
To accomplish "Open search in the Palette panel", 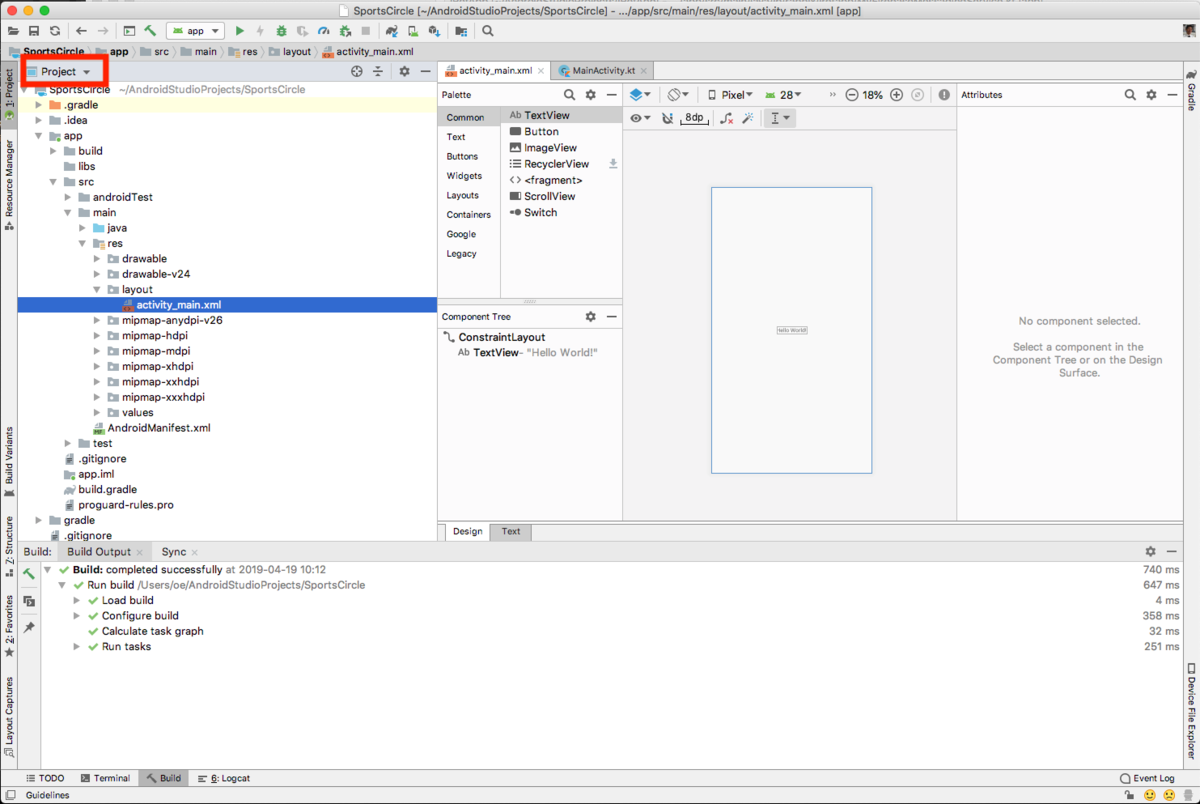I will click(x=569, y=95).
